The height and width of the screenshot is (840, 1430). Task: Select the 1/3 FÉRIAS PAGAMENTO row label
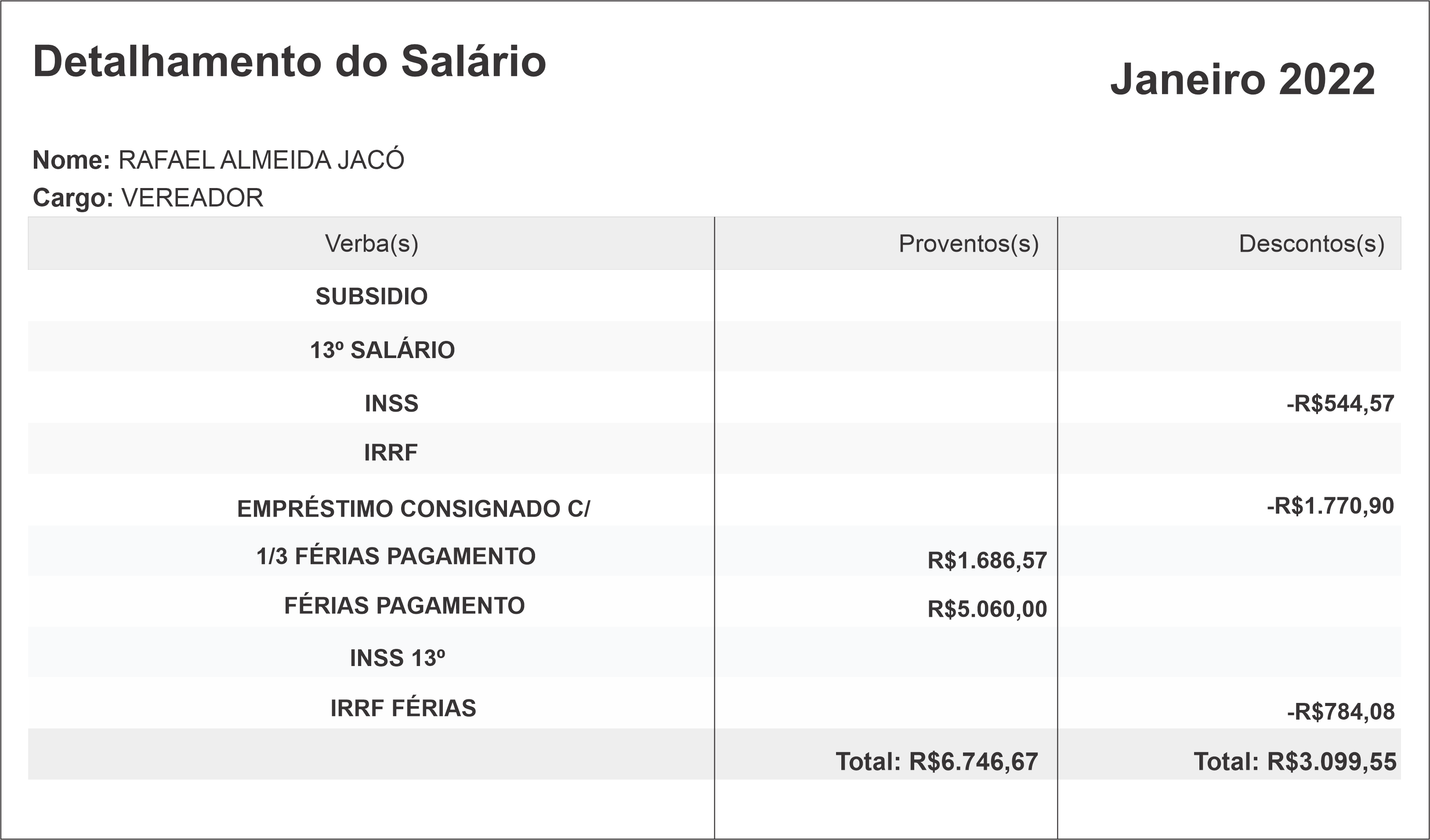396,556
